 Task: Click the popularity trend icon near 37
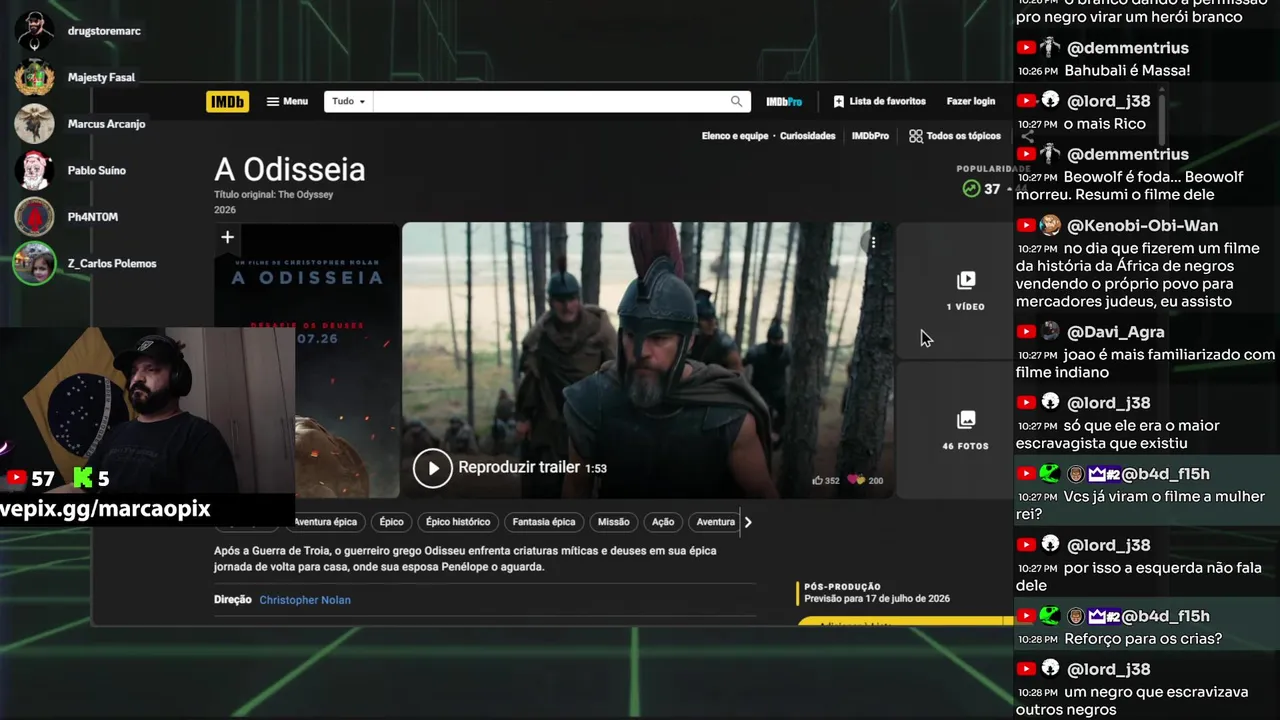[x=971, y=189]
